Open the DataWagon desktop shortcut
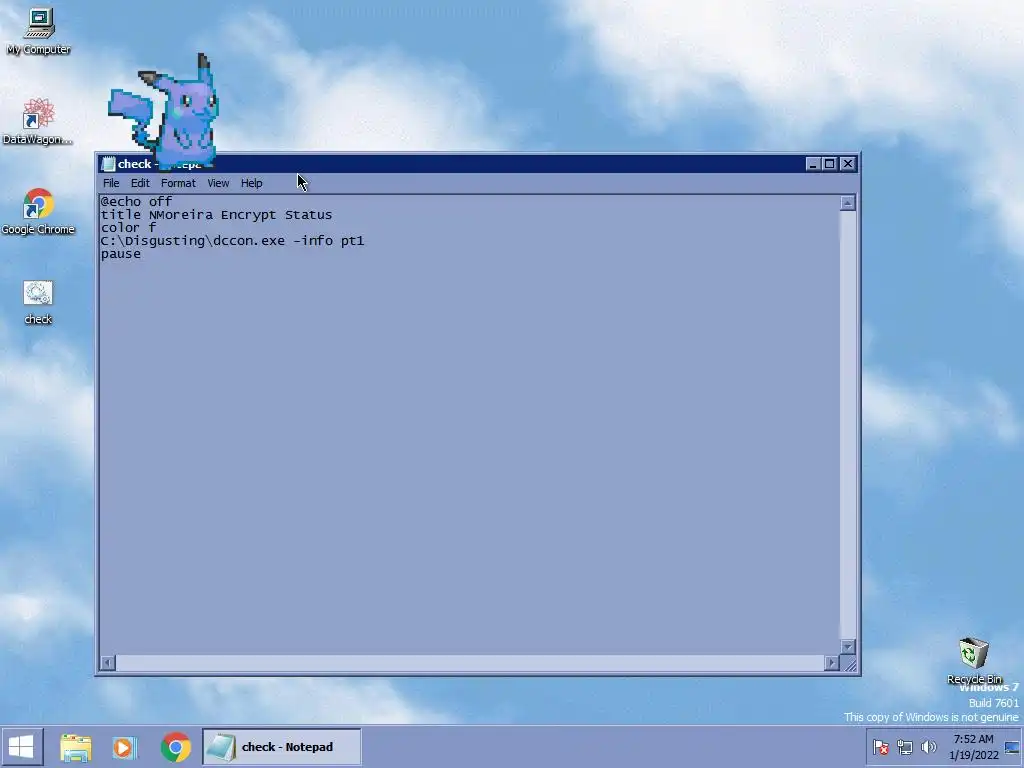1024x768 pixels. point(37,121)
